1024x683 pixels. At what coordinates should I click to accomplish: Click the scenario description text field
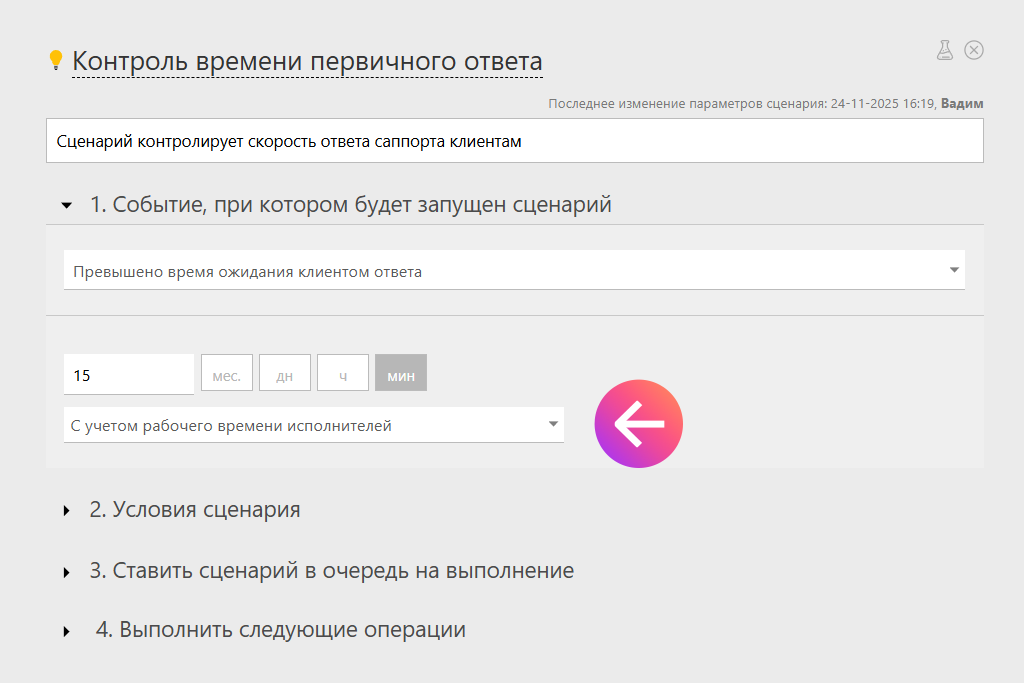click(514, 141)
